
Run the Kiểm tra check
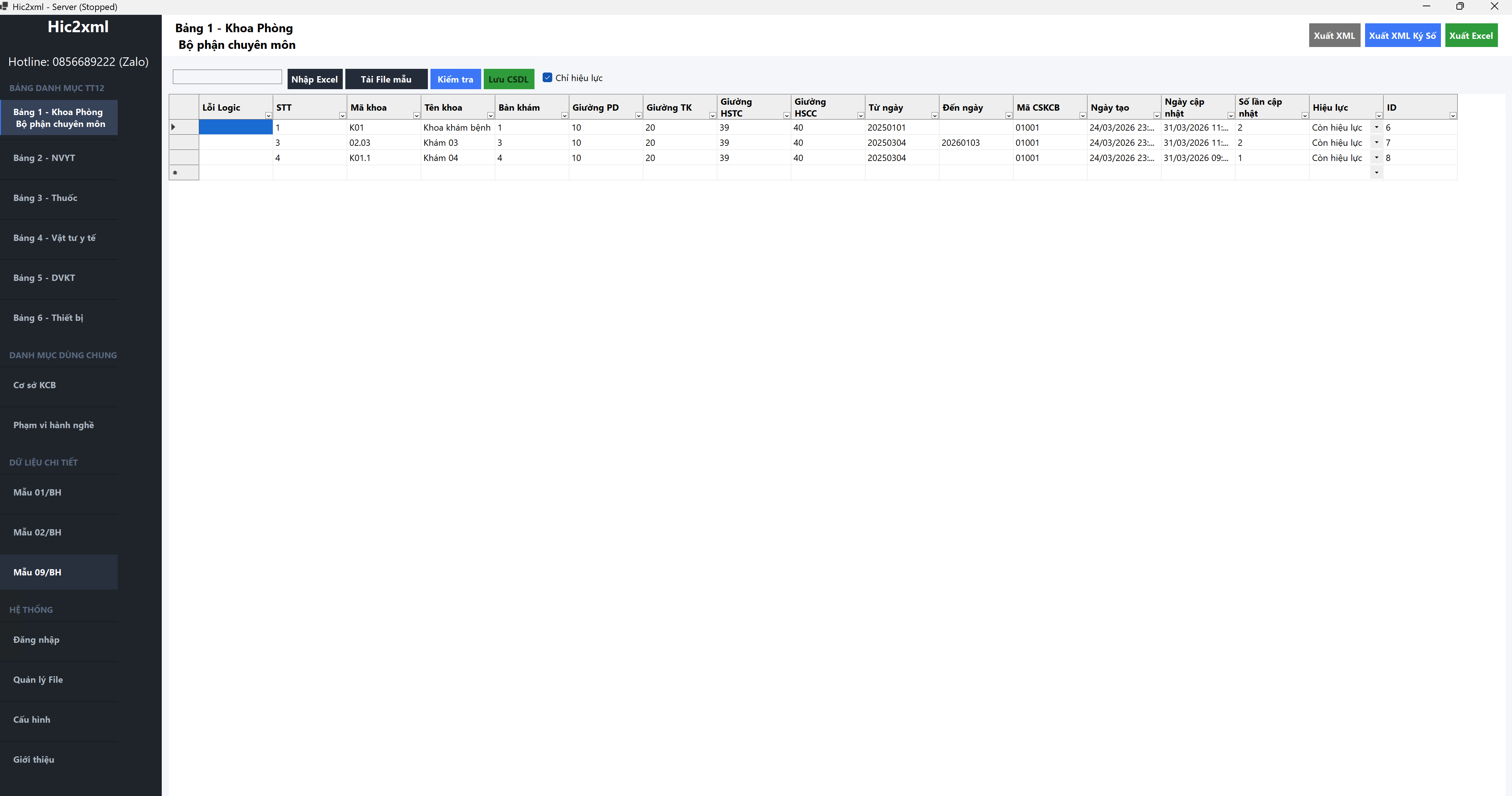click(x=455, y=79)
